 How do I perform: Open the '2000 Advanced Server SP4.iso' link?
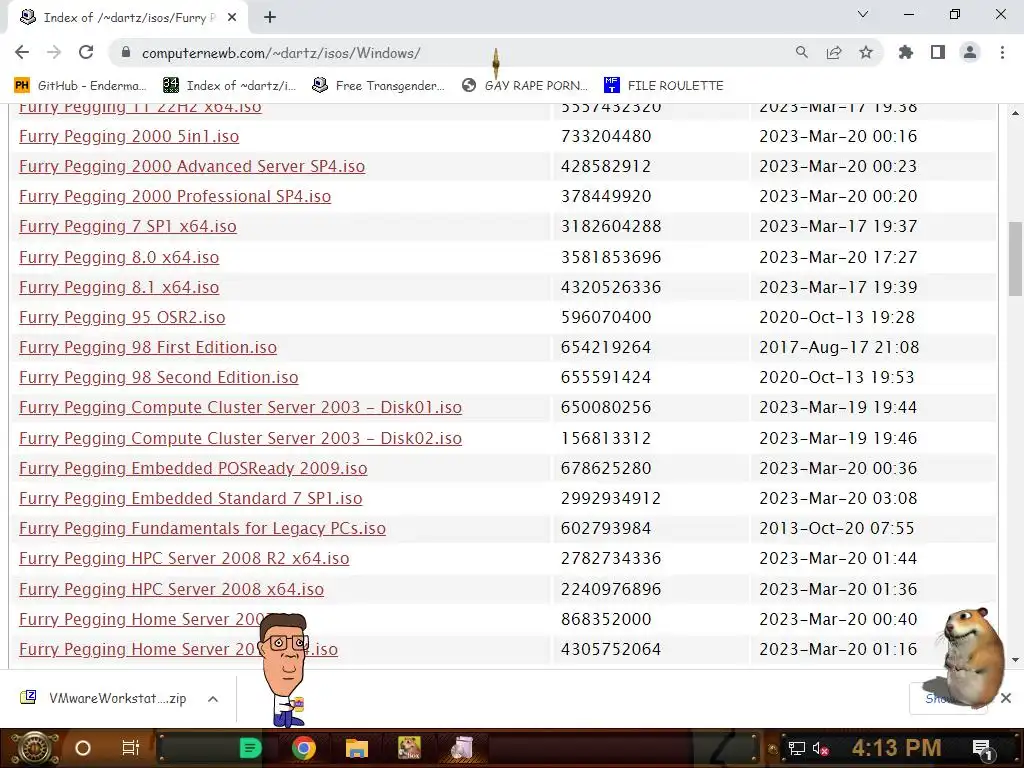point(192,167)
